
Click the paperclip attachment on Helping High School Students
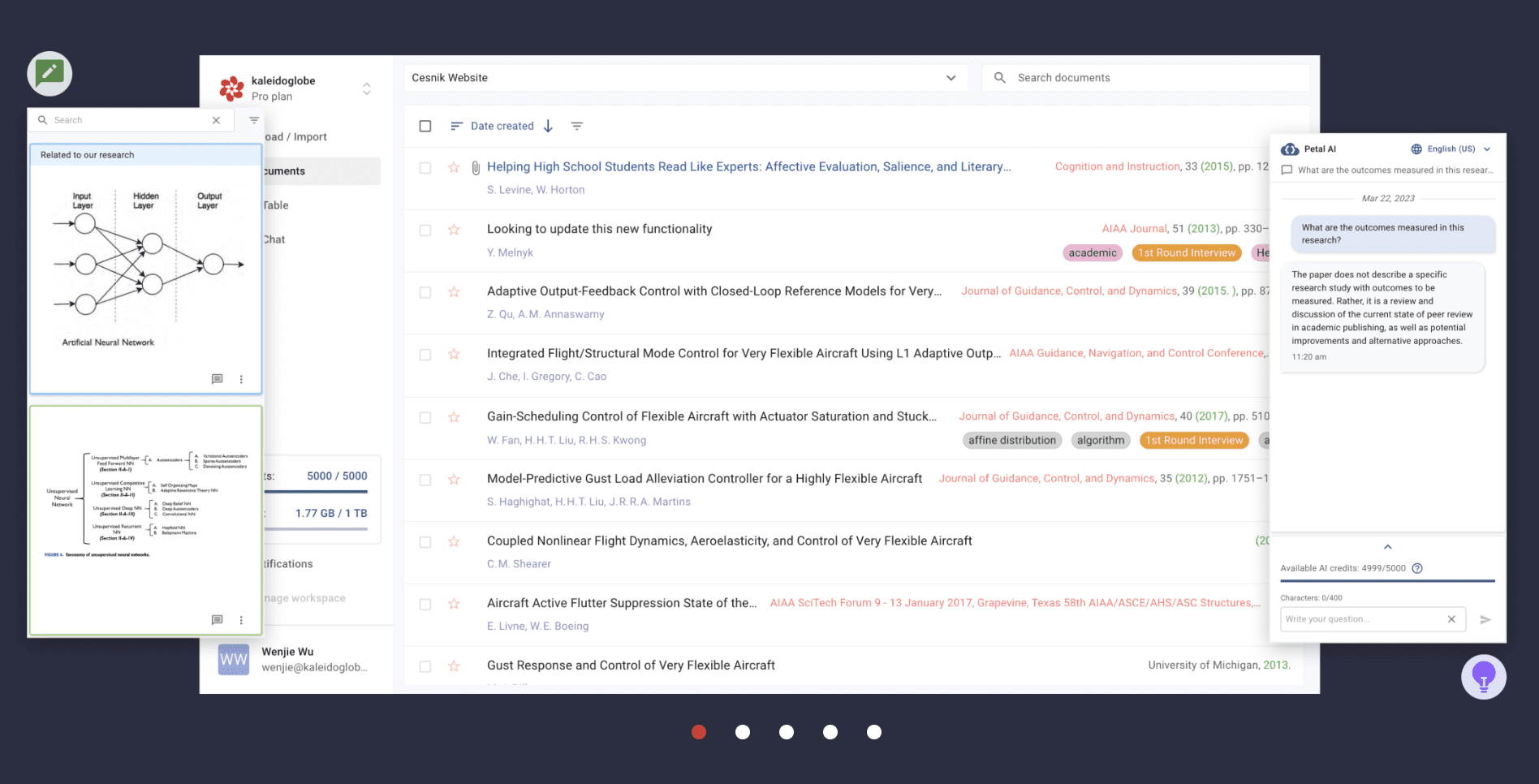475,166
